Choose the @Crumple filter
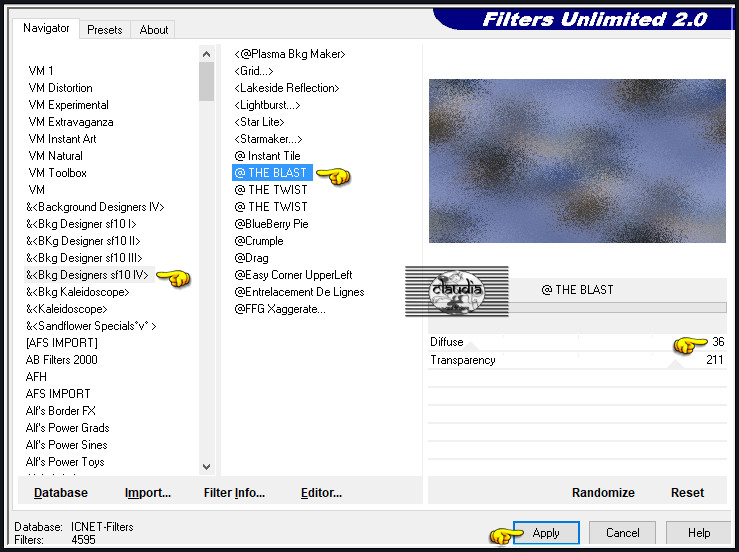 tap(259, 240)
